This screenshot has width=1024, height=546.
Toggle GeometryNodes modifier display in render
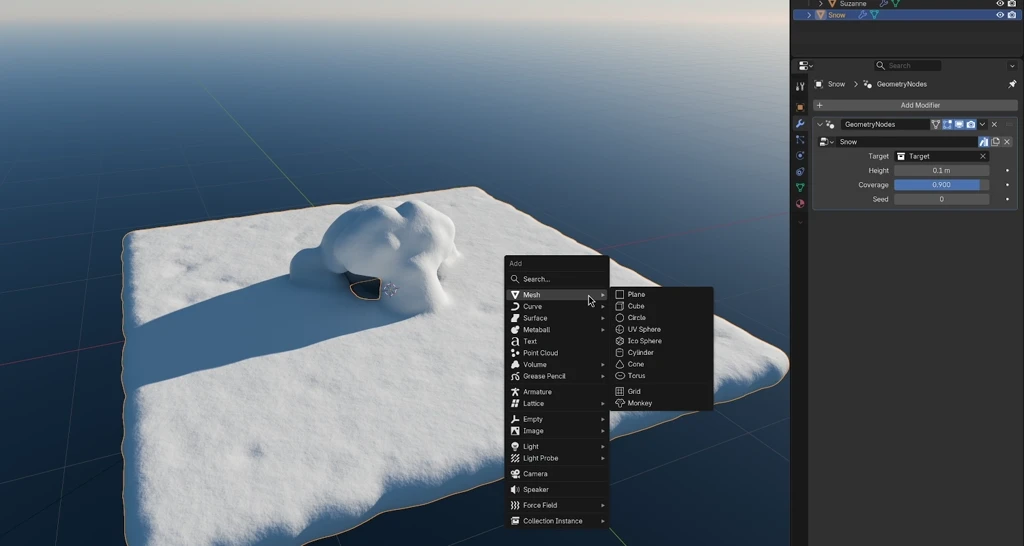click(970, 125)
